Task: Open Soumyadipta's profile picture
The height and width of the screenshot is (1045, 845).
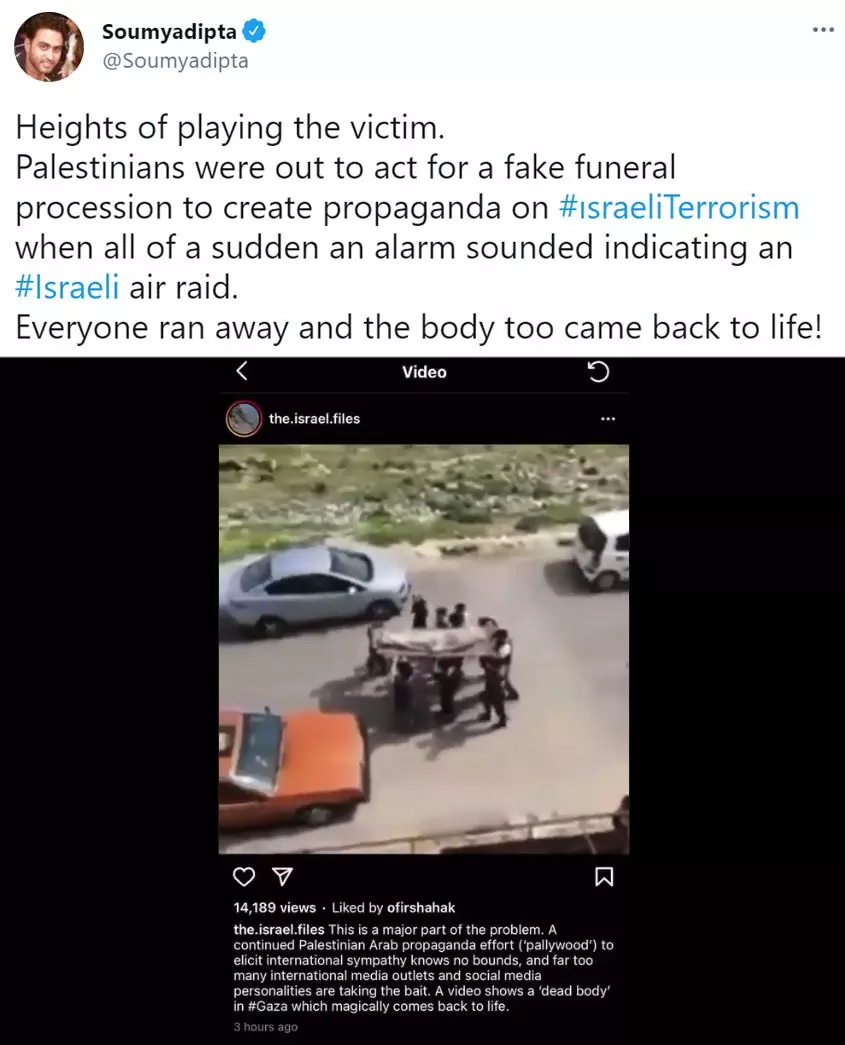Action: (x=49, y=47)
